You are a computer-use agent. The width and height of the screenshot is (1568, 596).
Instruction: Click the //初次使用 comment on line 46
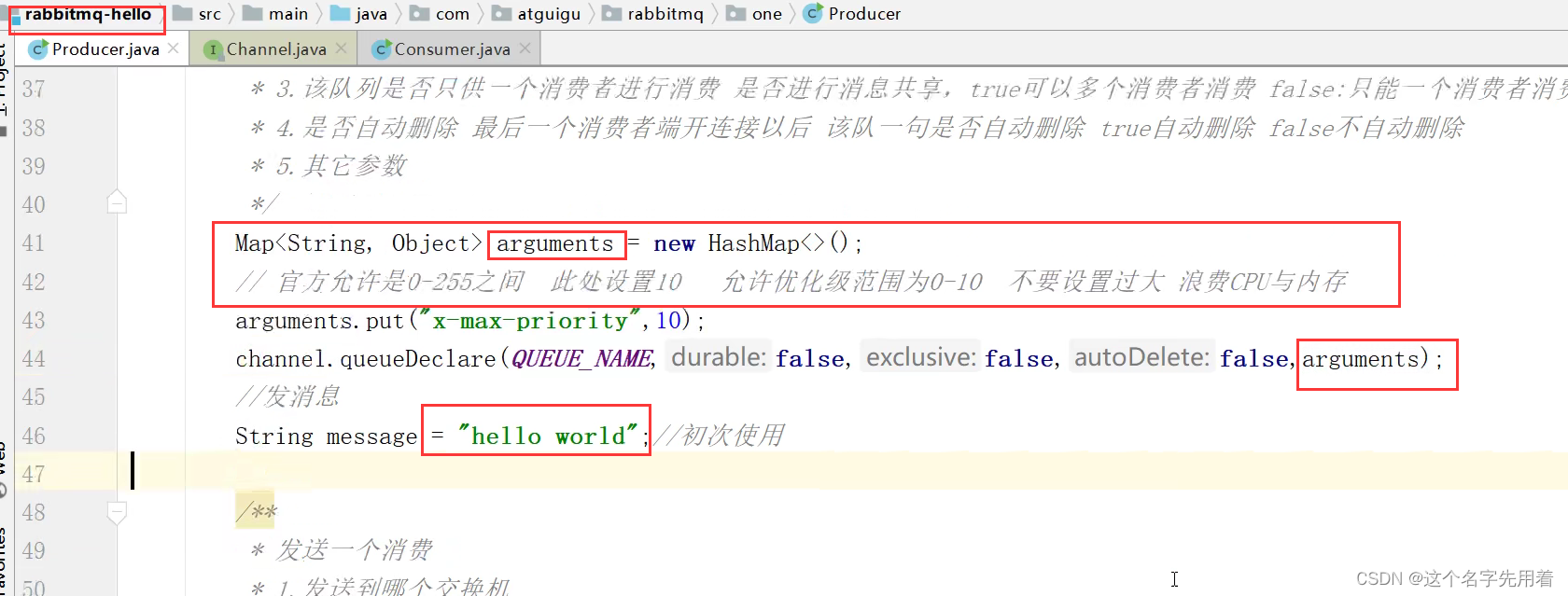719,436
